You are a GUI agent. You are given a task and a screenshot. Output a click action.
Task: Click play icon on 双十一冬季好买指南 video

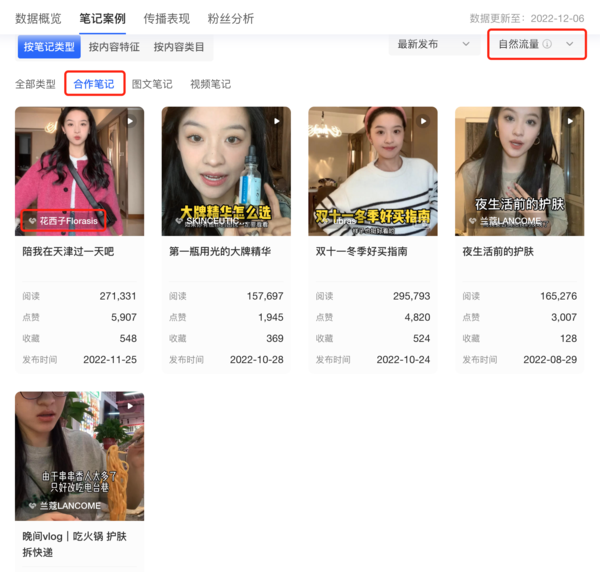pyautogui.click(x=424, y=121)
